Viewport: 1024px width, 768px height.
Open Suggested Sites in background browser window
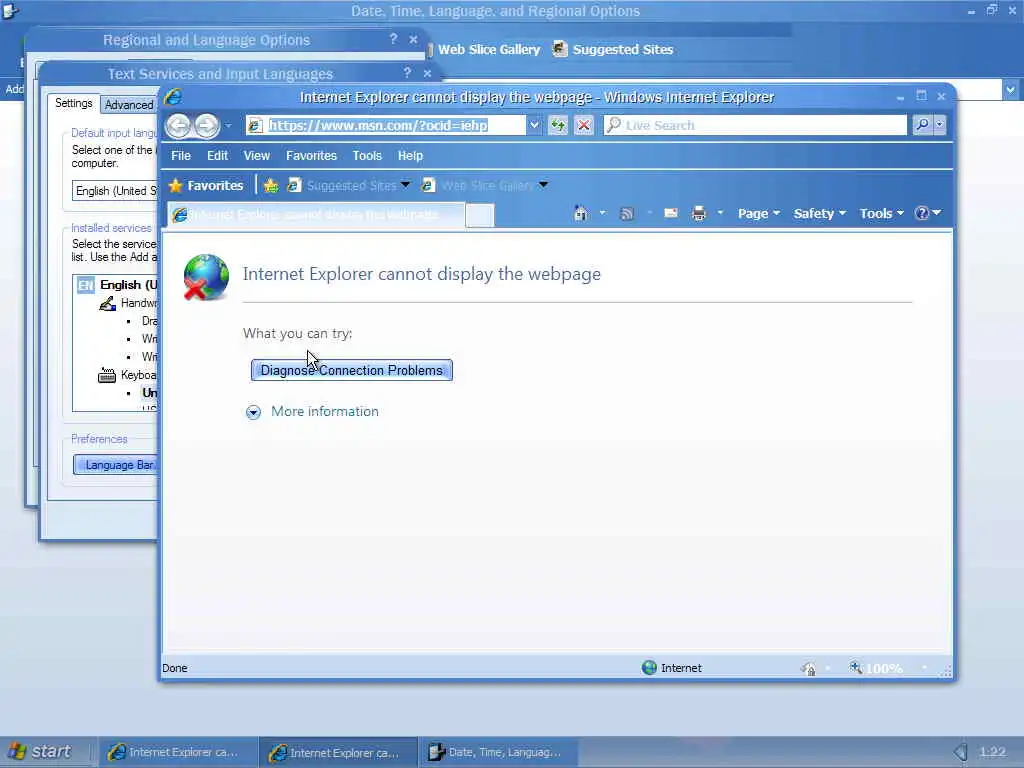[613, 49]
